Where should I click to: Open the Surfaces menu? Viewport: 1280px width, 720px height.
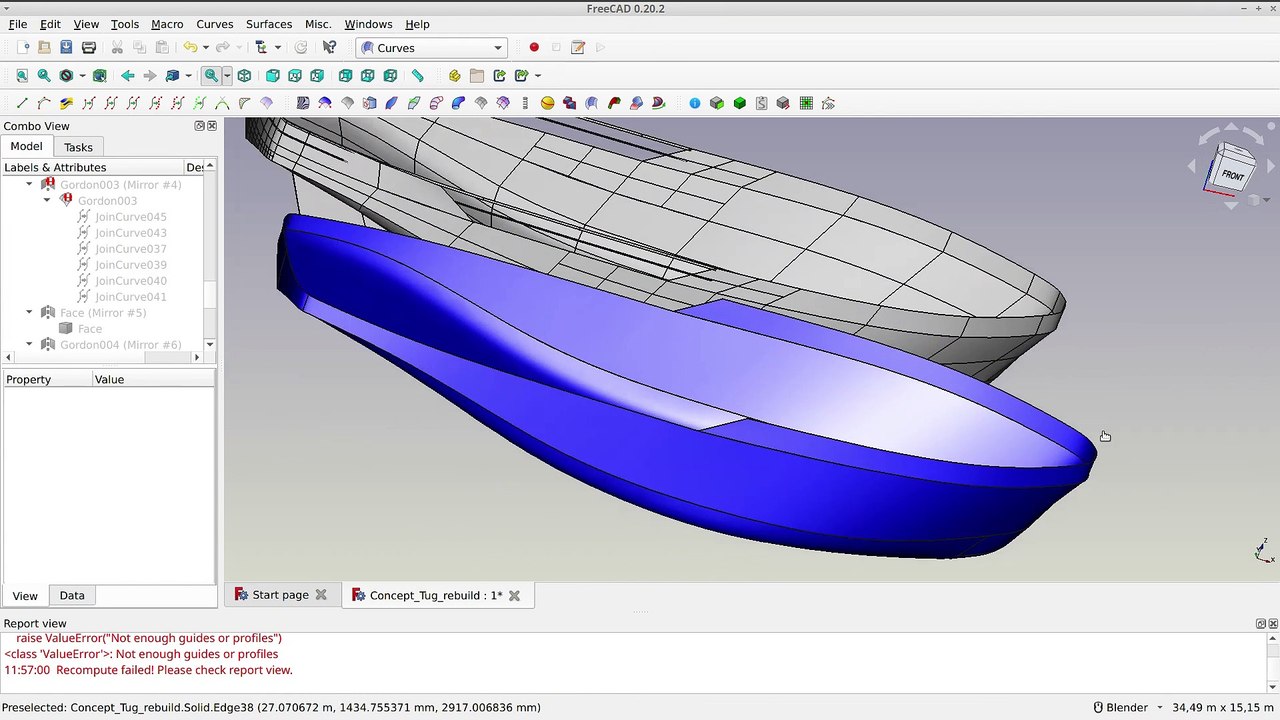269,24
